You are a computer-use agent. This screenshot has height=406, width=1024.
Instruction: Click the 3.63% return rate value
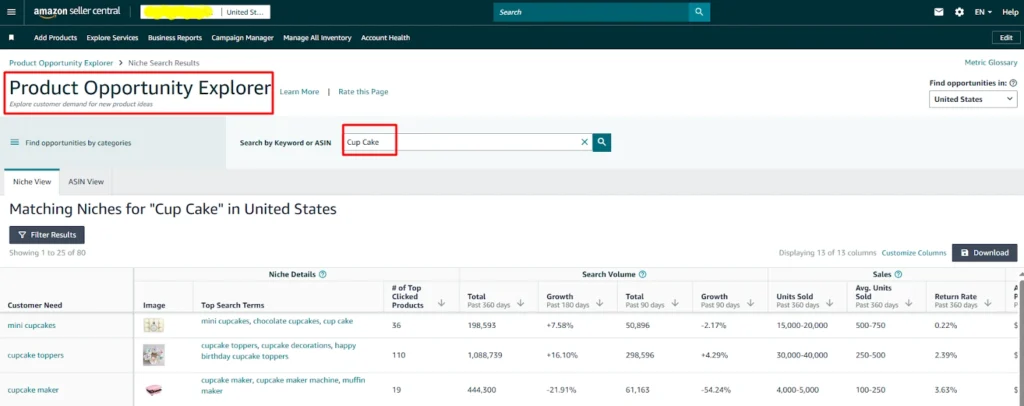pyautogui.click(x=945, y=390)
